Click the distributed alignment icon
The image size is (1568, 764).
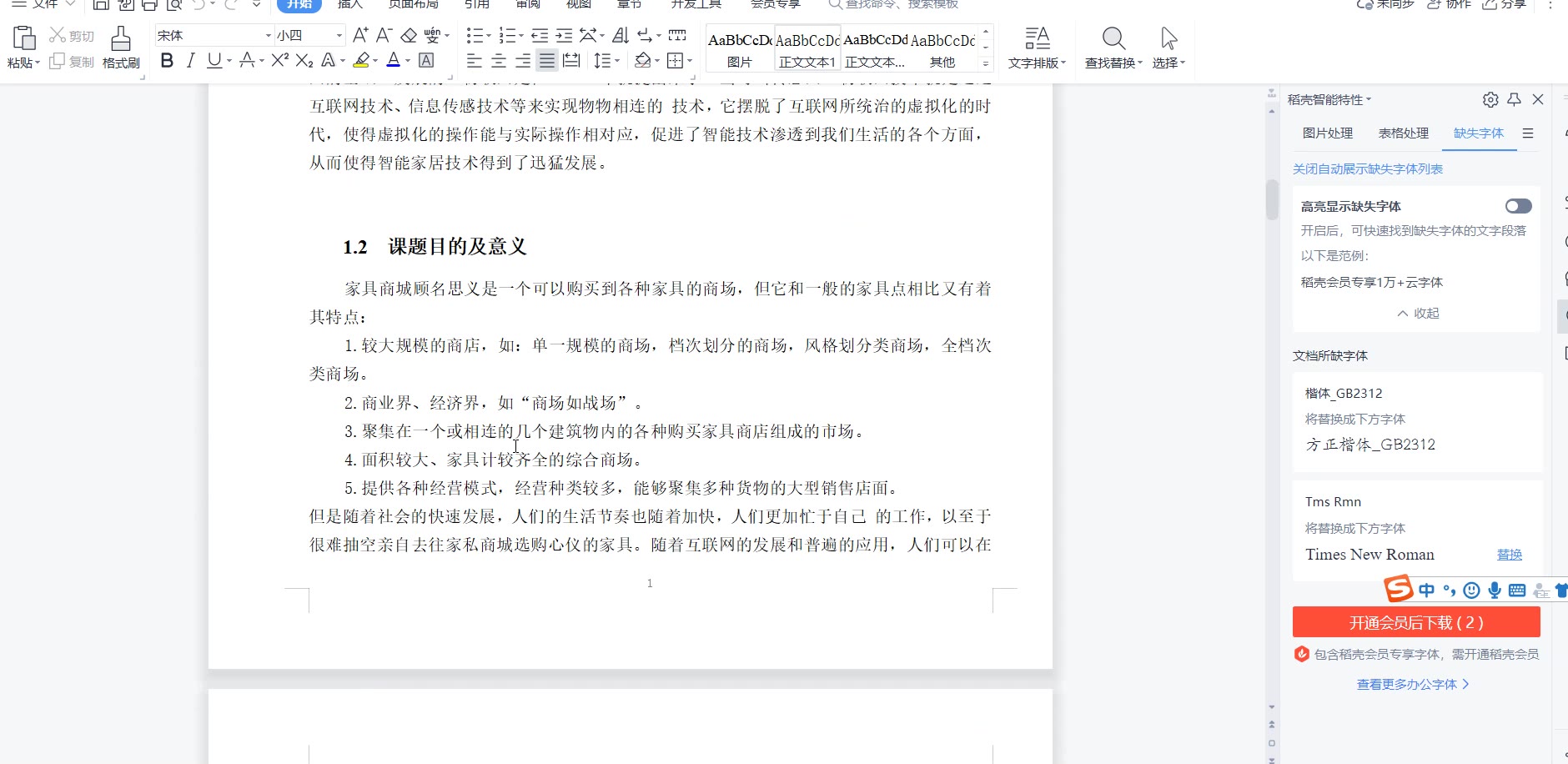571,60
